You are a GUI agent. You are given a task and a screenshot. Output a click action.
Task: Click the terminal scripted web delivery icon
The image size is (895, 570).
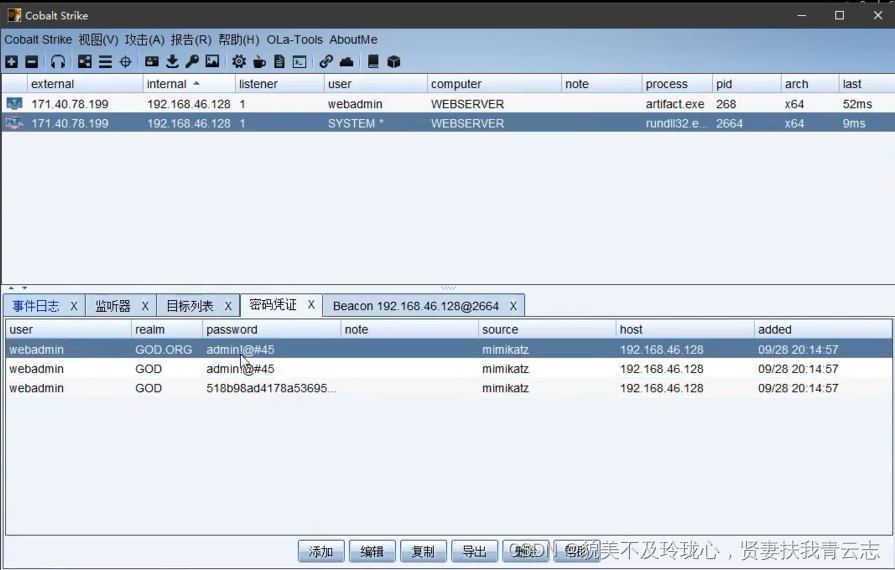click(x=300, y=62)
